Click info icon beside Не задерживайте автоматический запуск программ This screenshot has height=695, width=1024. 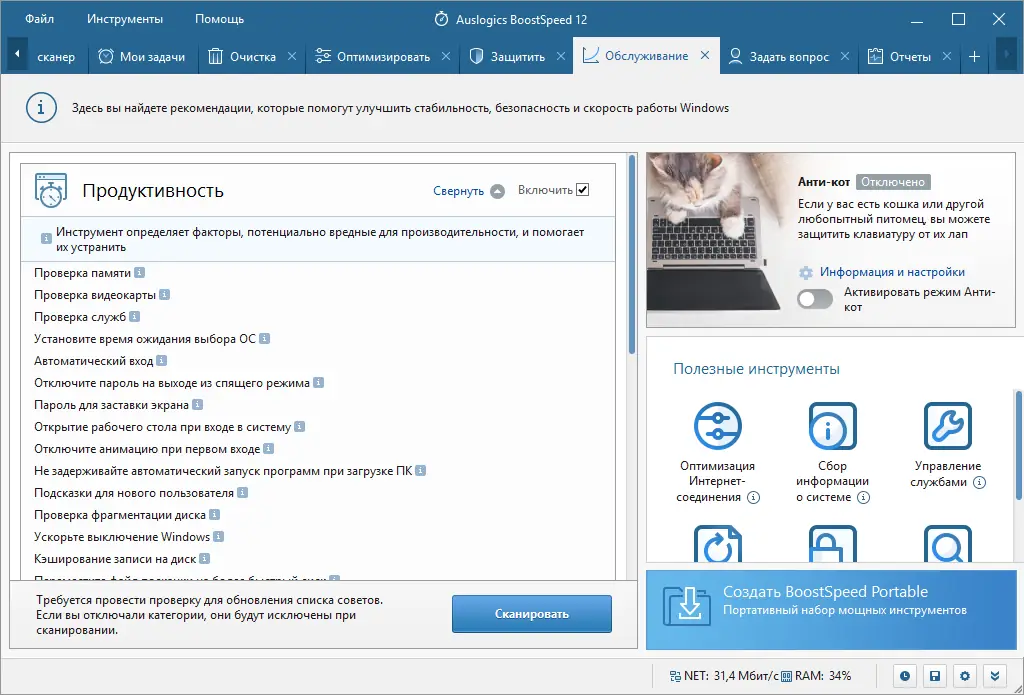[x=421, y=470]
